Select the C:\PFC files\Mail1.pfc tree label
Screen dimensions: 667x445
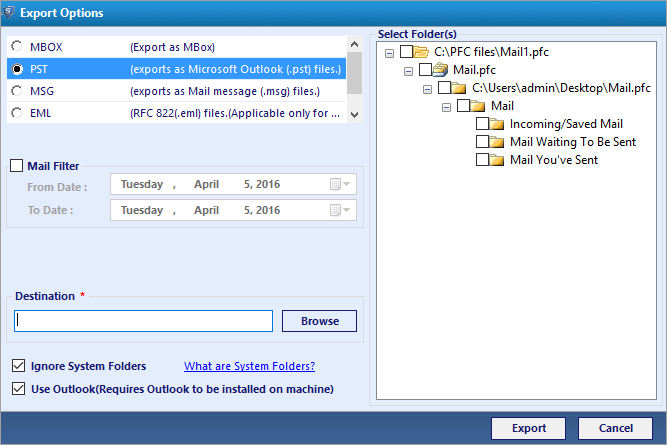491,52
